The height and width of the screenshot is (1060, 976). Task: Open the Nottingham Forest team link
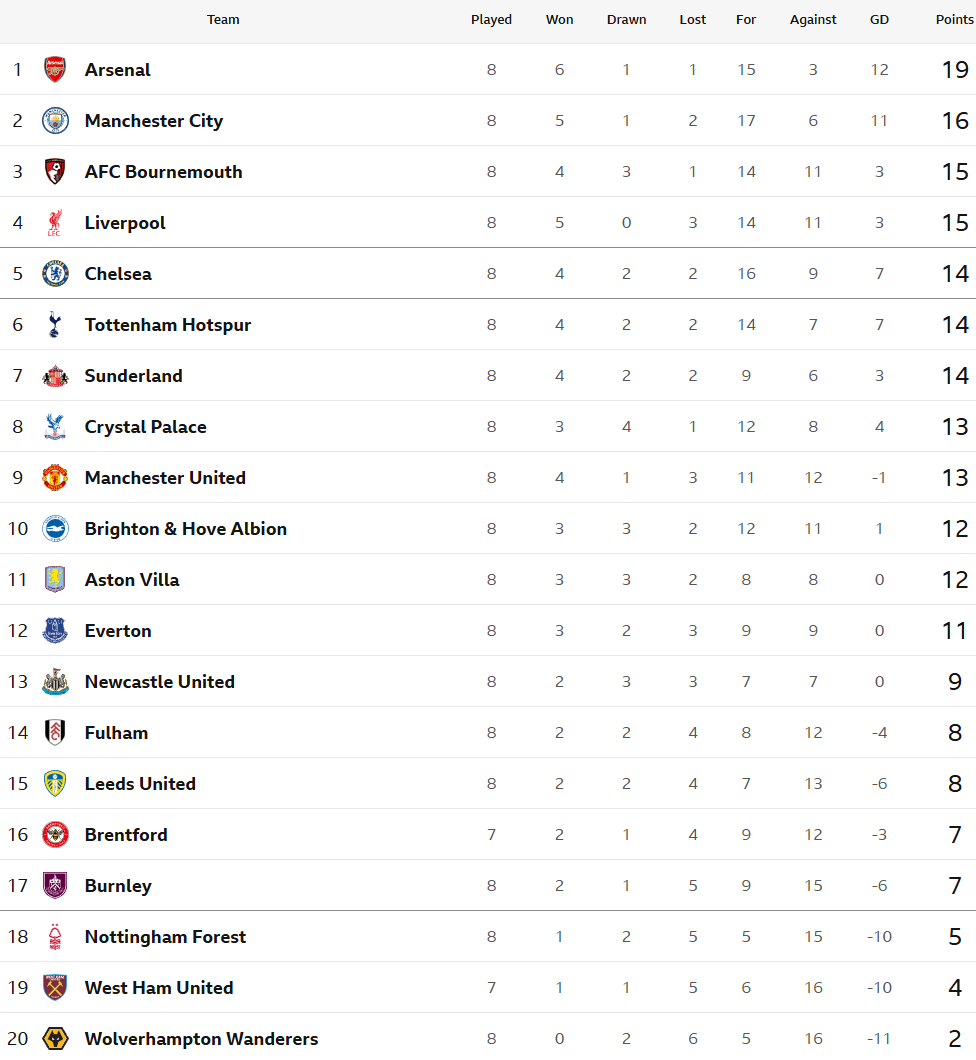point(165,937)
